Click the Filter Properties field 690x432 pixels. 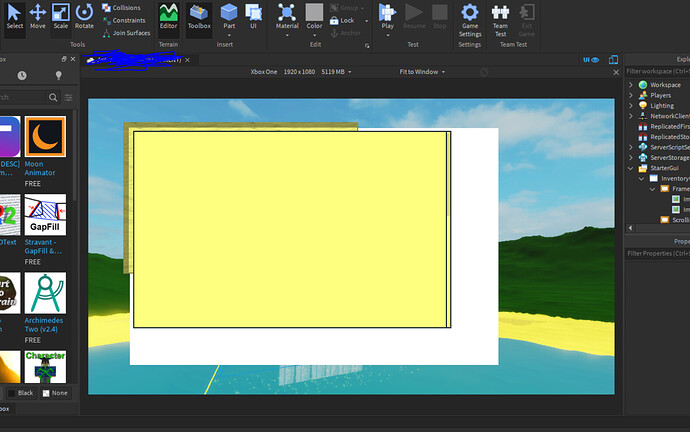click(657, 253)
